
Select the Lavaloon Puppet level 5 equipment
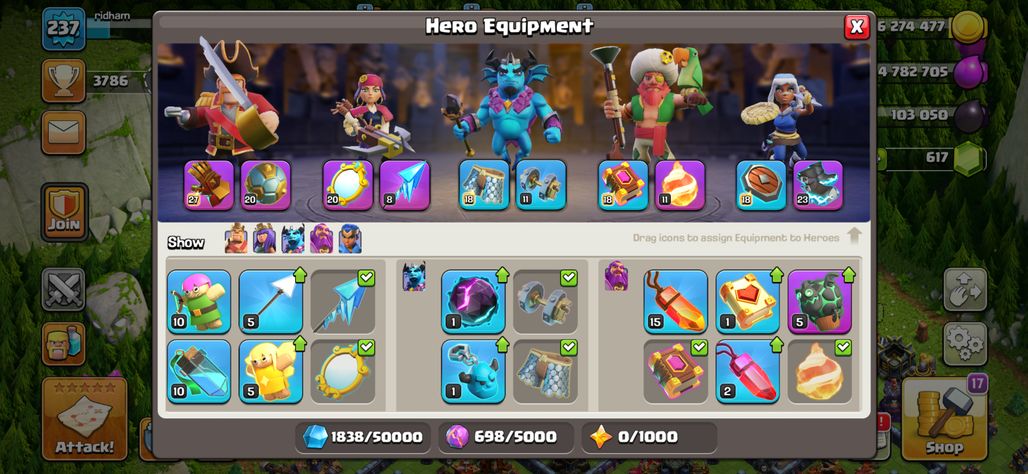(820, 302)
